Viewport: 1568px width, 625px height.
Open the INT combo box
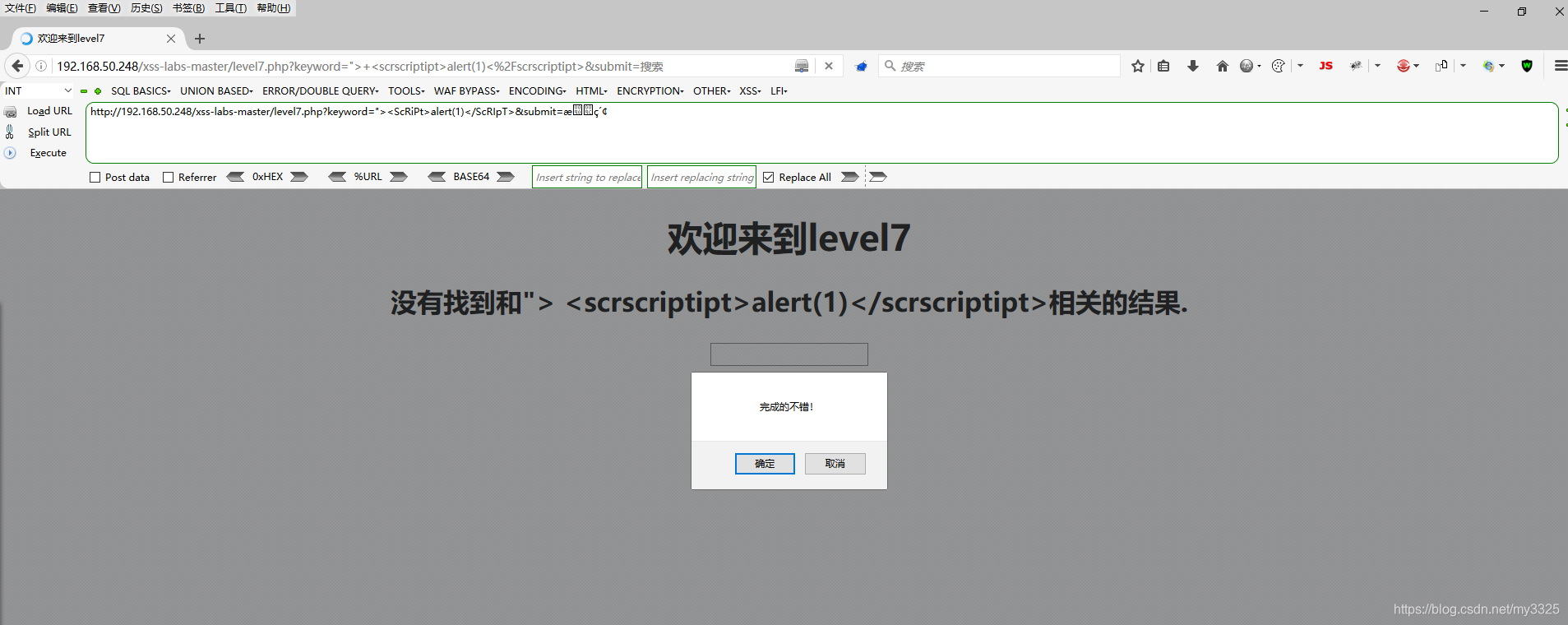pos(38,91)
